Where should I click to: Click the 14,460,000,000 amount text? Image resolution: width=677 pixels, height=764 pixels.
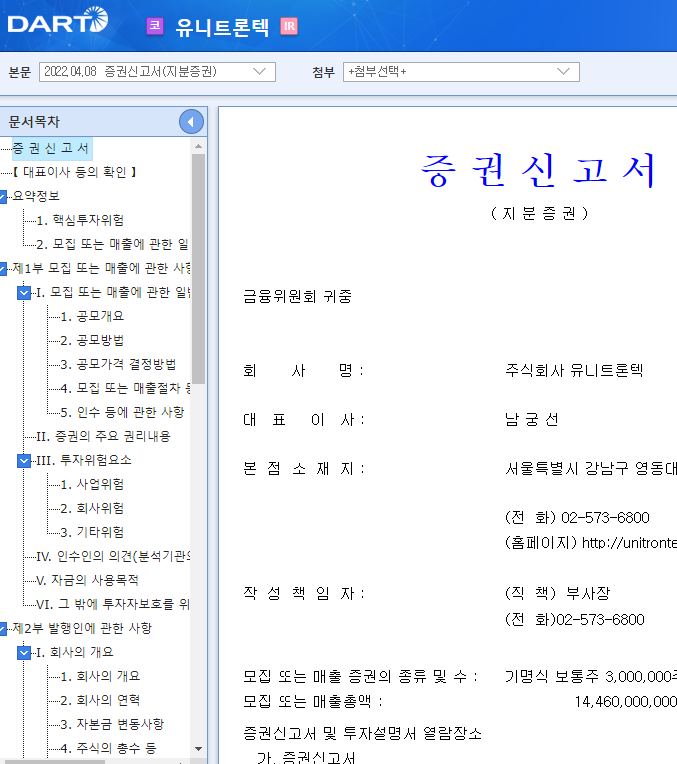click(x=625, y=702)
